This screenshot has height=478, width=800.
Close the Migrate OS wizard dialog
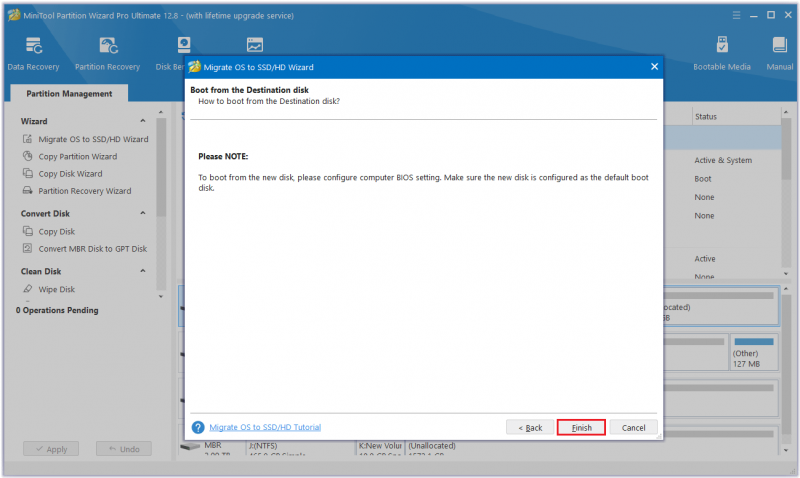[654, 67]
